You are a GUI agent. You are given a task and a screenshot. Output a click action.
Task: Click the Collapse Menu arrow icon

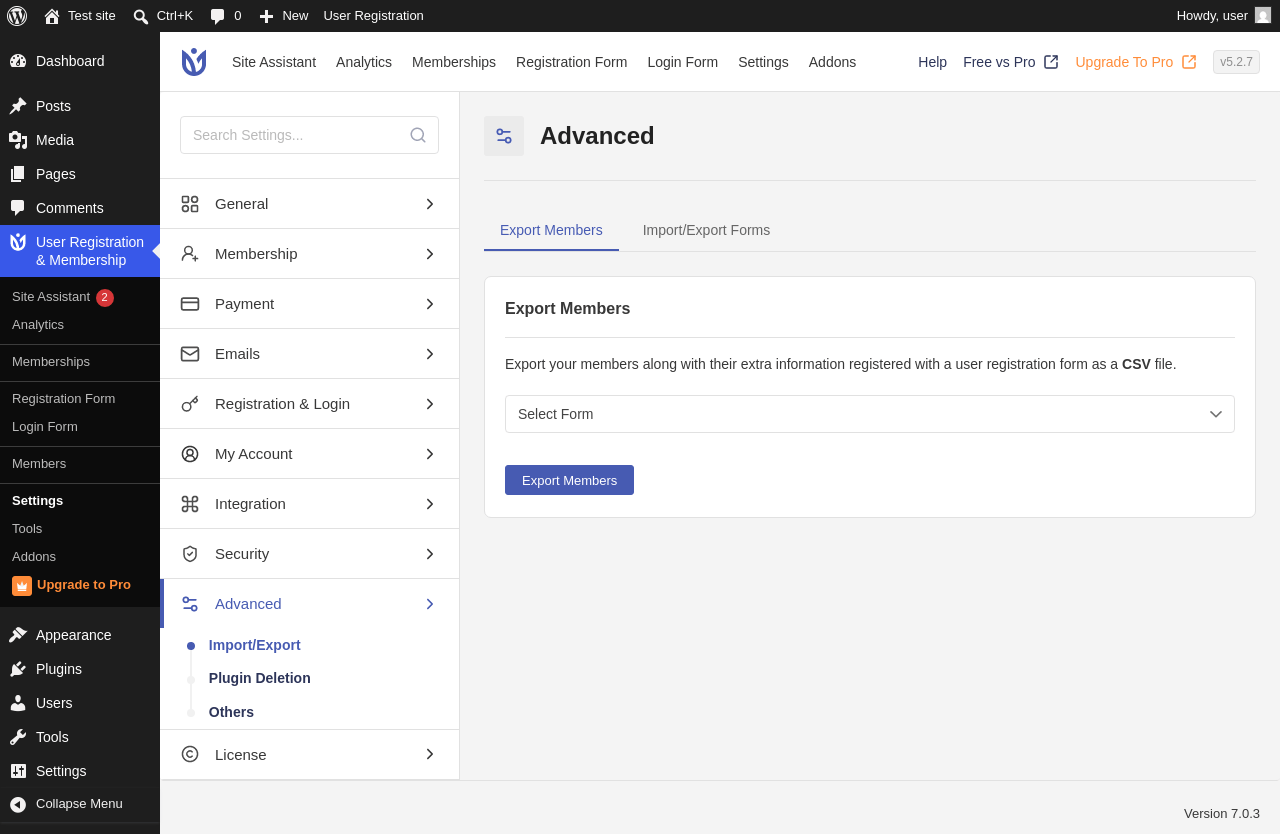coord(18,804)
